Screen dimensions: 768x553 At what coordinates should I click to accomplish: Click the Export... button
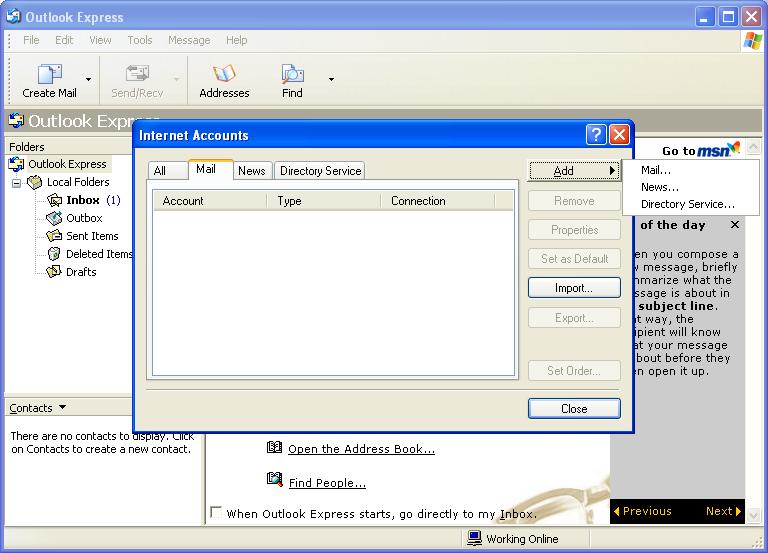(574, 318)
